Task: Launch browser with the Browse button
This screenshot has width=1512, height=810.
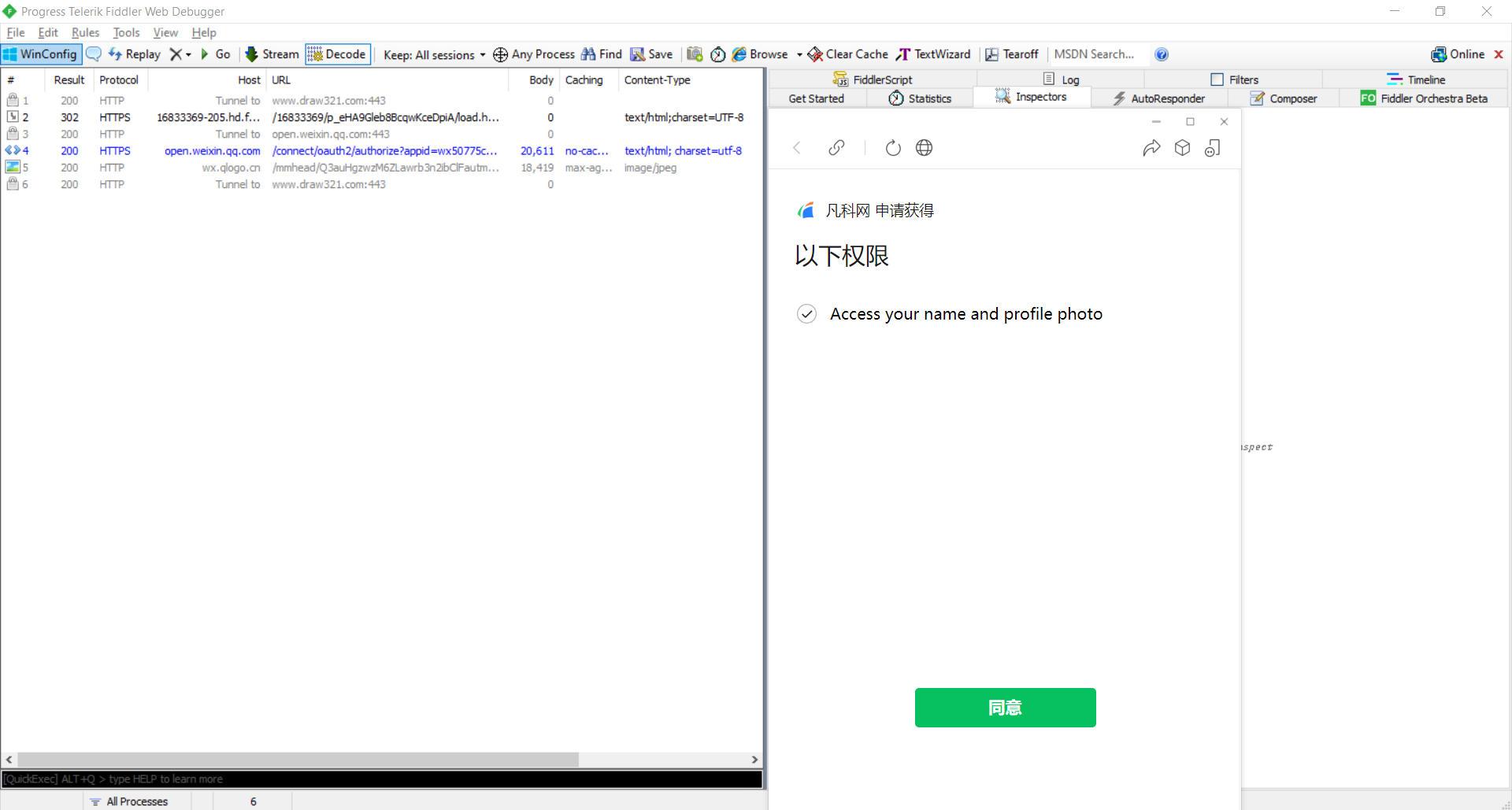Action: (x=761, y=54)
